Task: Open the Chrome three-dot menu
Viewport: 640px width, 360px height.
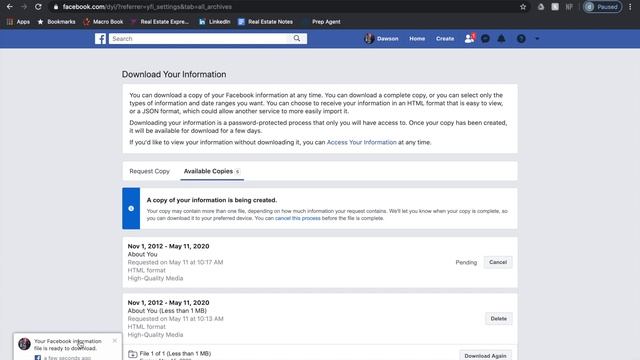Action: (x=630, y=7)
